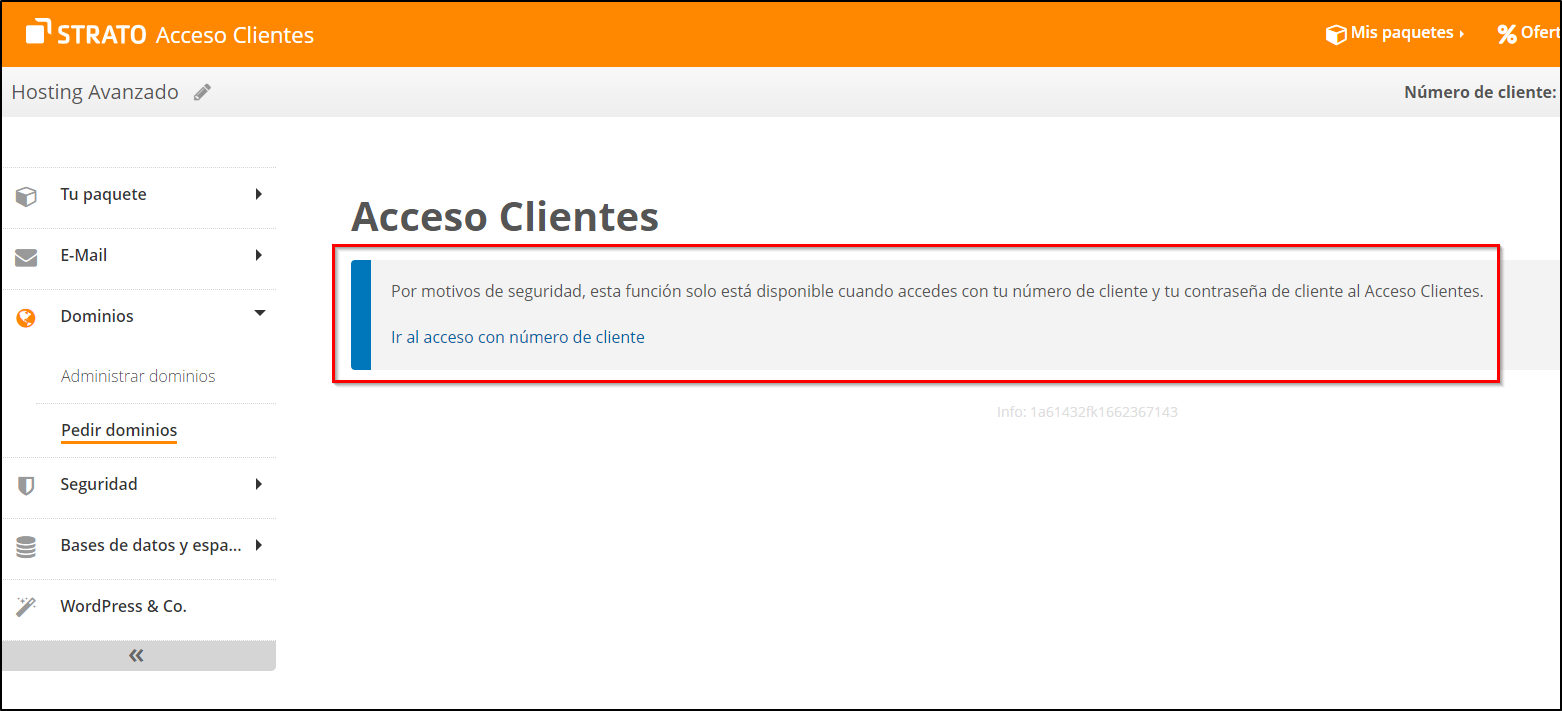Expand the E-Mail section
This screenshot has height=711, width=1562.
pyautogui.click(x=259, y=255)
